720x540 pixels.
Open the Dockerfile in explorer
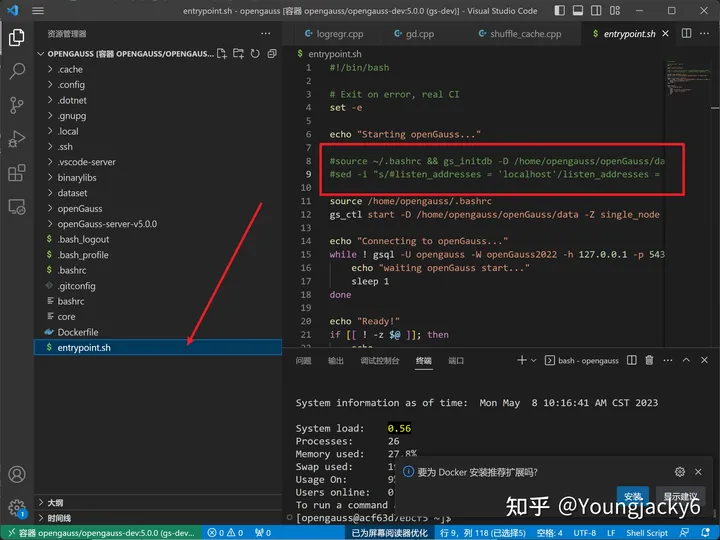click(x=158, y=332)
